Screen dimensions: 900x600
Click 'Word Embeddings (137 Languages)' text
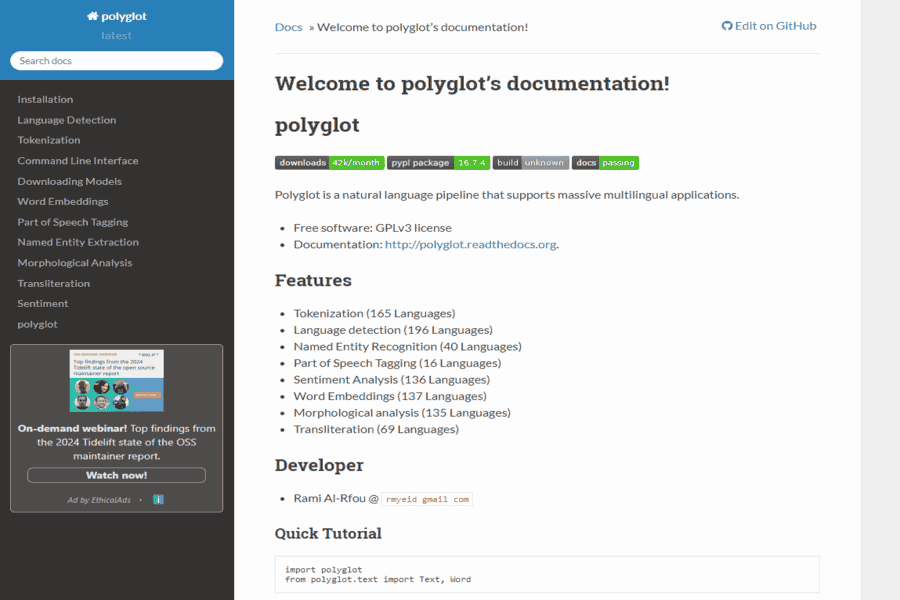(x=390, y=396)
